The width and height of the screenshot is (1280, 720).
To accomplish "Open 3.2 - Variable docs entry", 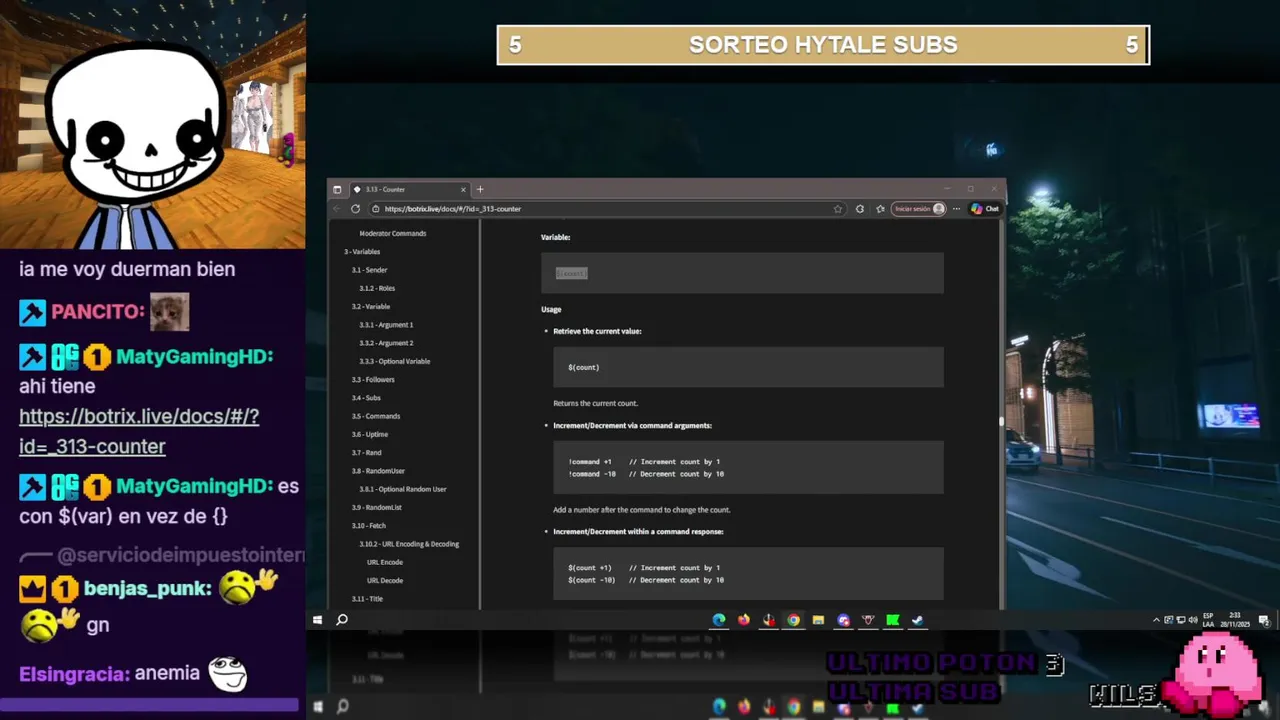I will [371, 306].
